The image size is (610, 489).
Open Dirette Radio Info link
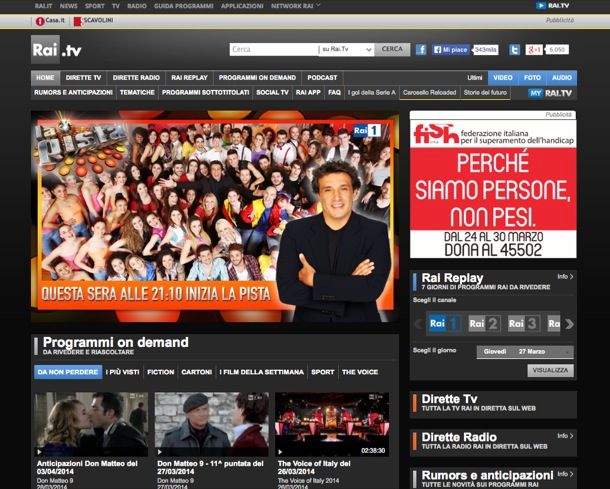[565, 436]
